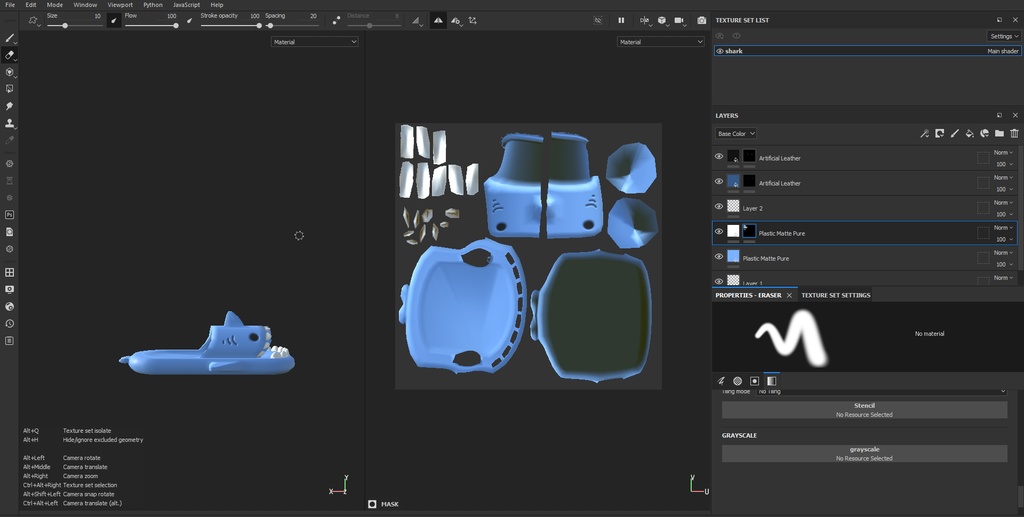The image size is (1024, 517).
Task: Select the Eraser tool in left toolbar
Action: tap(10, 55)
